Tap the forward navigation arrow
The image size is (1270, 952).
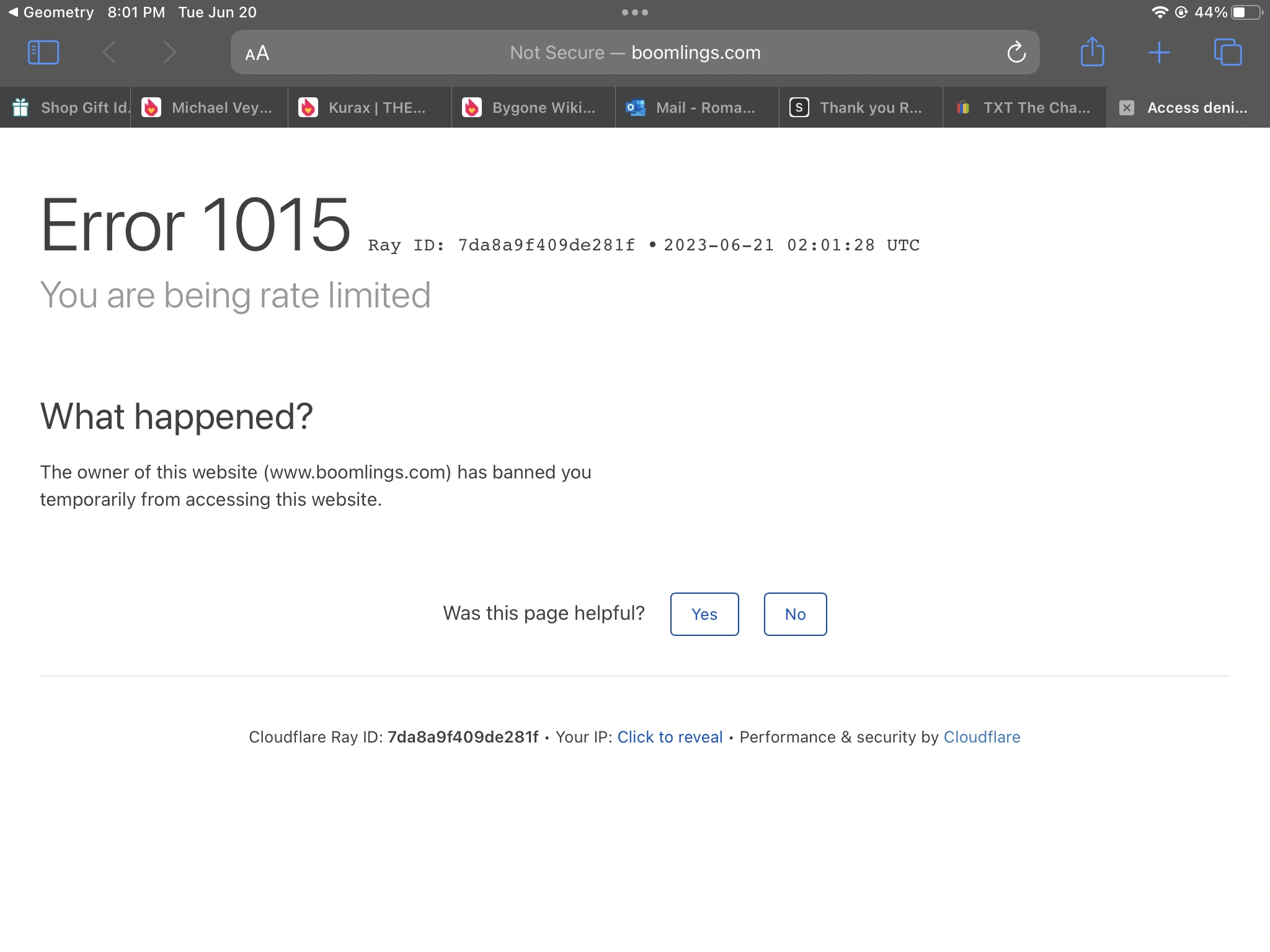pos(170,53)
